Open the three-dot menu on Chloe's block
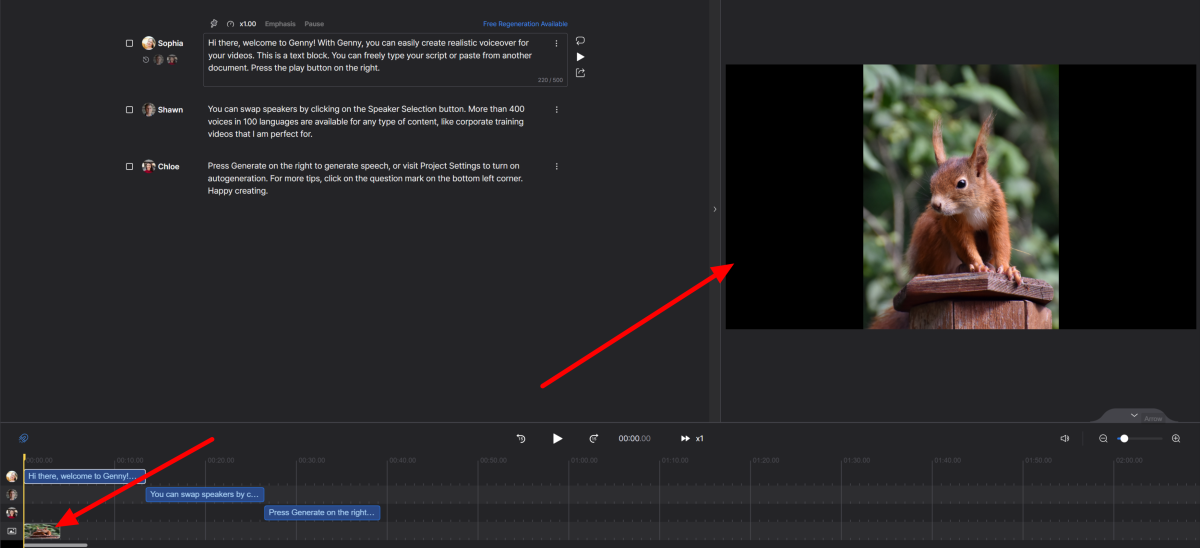The height and width of the screenshot is (548, 1200). click(557, 166)
